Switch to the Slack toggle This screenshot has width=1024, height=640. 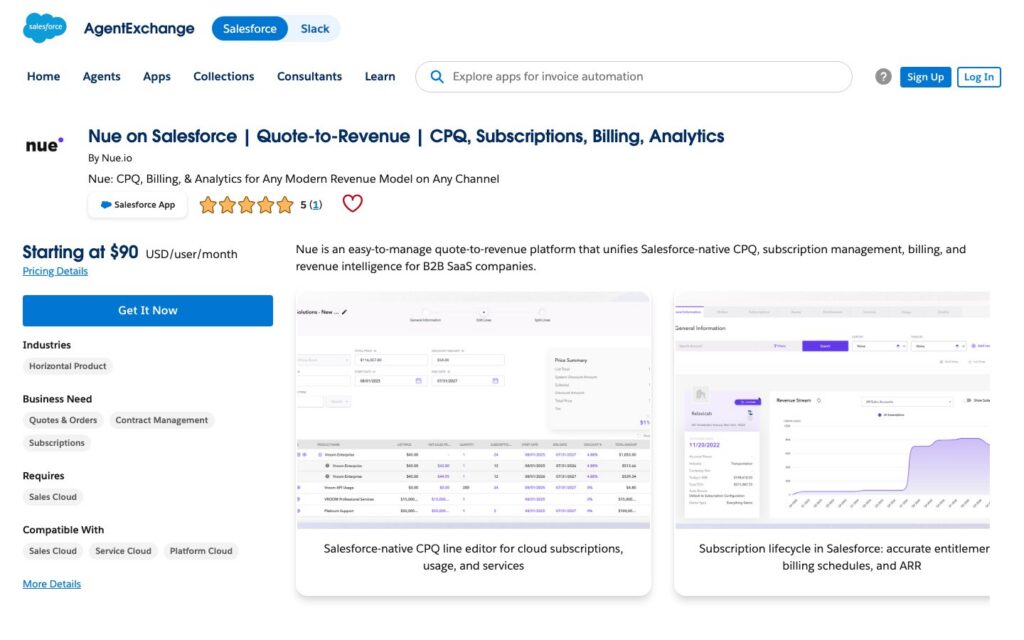pos(315,29)
